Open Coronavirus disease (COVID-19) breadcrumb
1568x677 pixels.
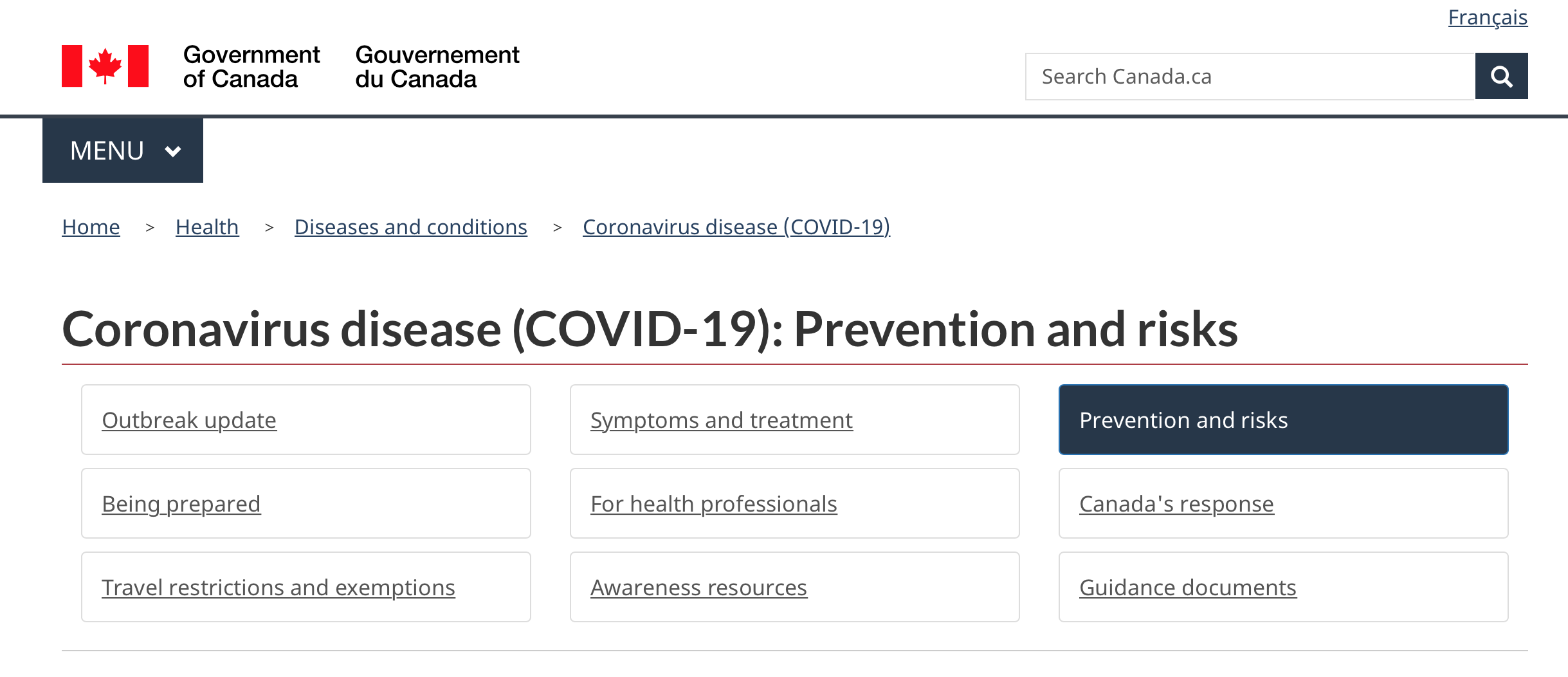pos(736,227)
